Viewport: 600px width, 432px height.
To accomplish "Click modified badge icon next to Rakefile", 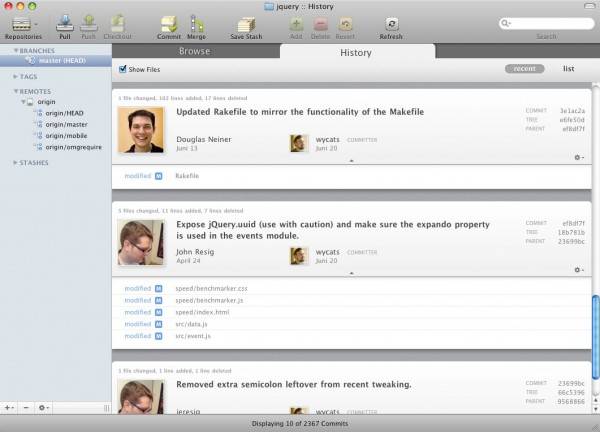I will [x=158, y=176].
